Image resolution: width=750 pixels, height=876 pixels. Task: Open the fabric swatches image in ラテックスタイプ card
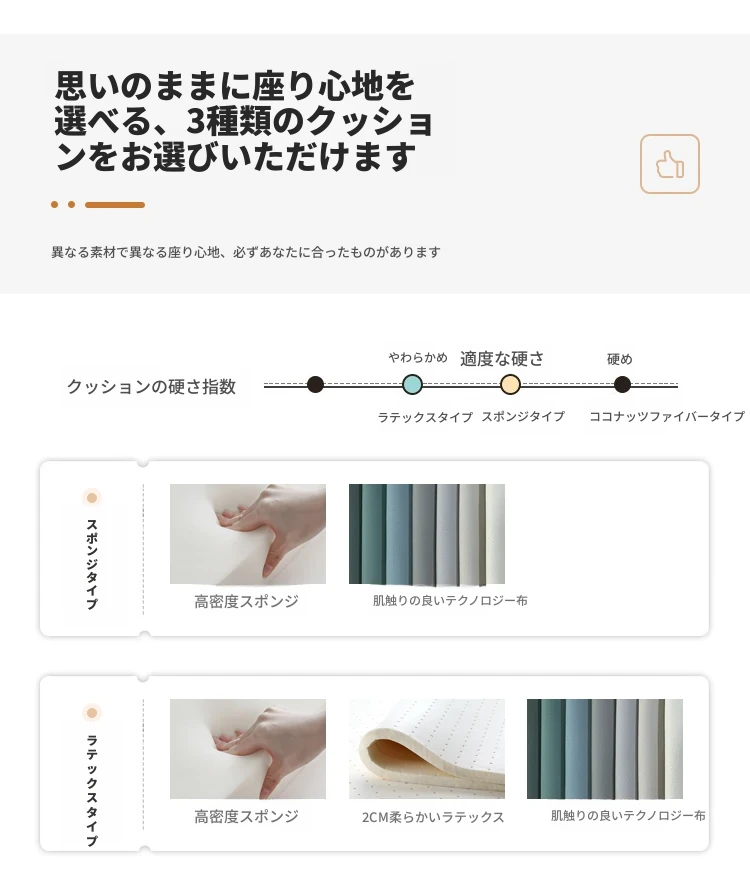point(605,749)
